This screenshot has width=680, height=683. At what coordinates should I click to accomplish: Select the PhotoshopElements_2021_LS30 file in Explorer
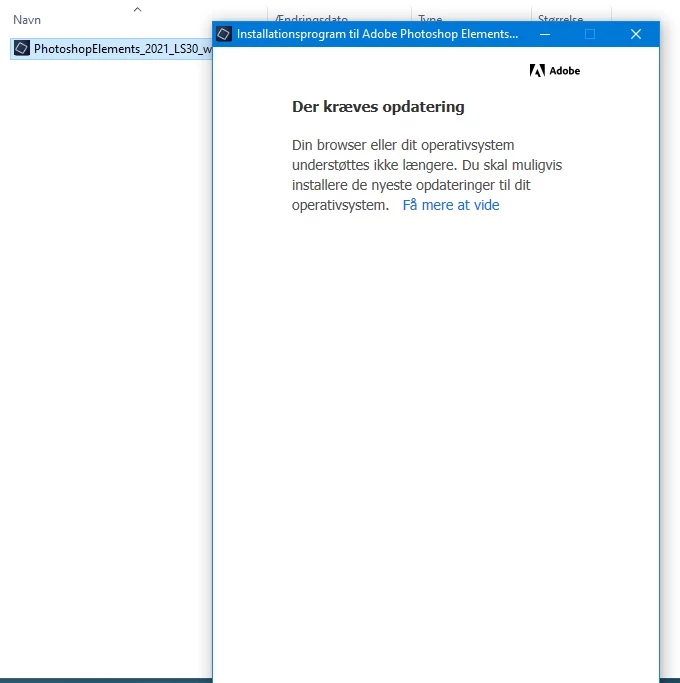[112, 49]
